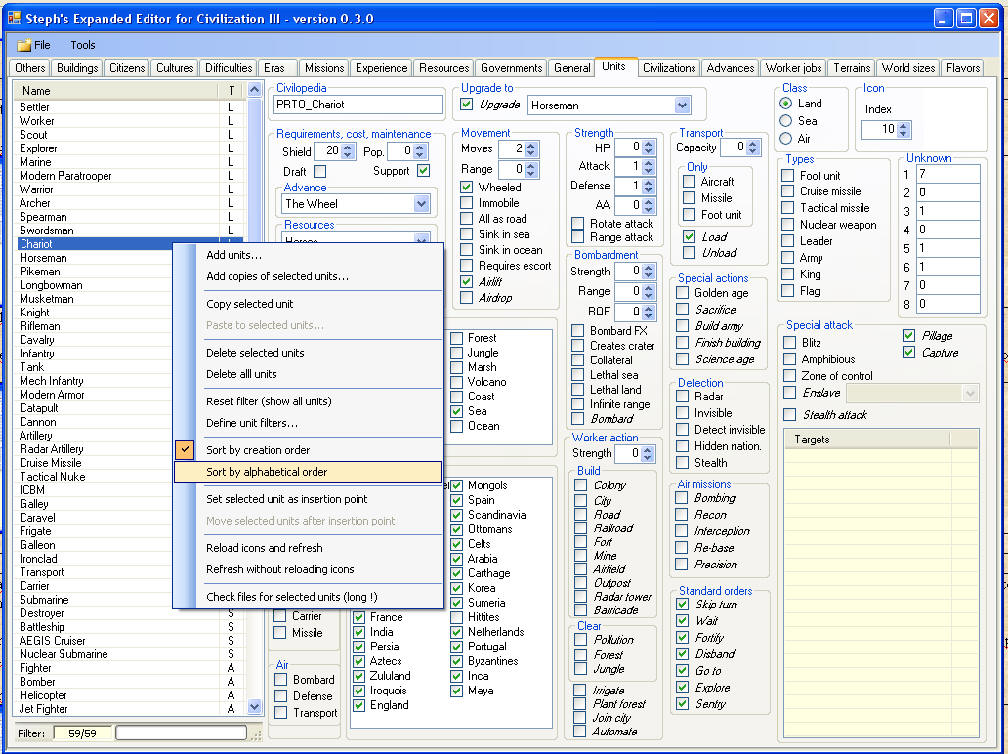Open the File menu folder icon
This screenshot has width=1008, height=754.
point(24,45)
